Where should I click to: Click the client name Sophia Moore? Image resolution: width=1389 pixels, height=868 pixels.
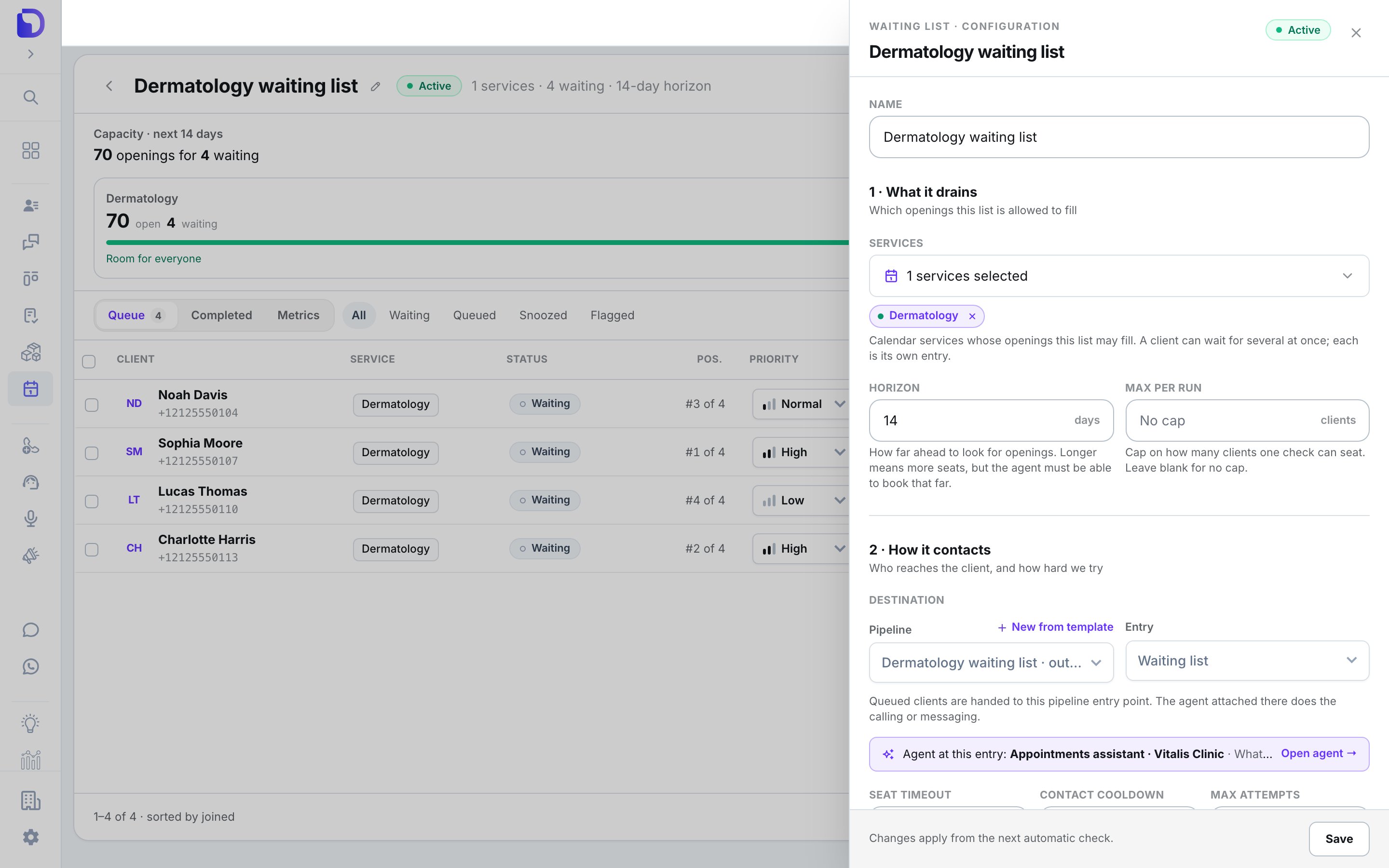click(x=200, y=443)
